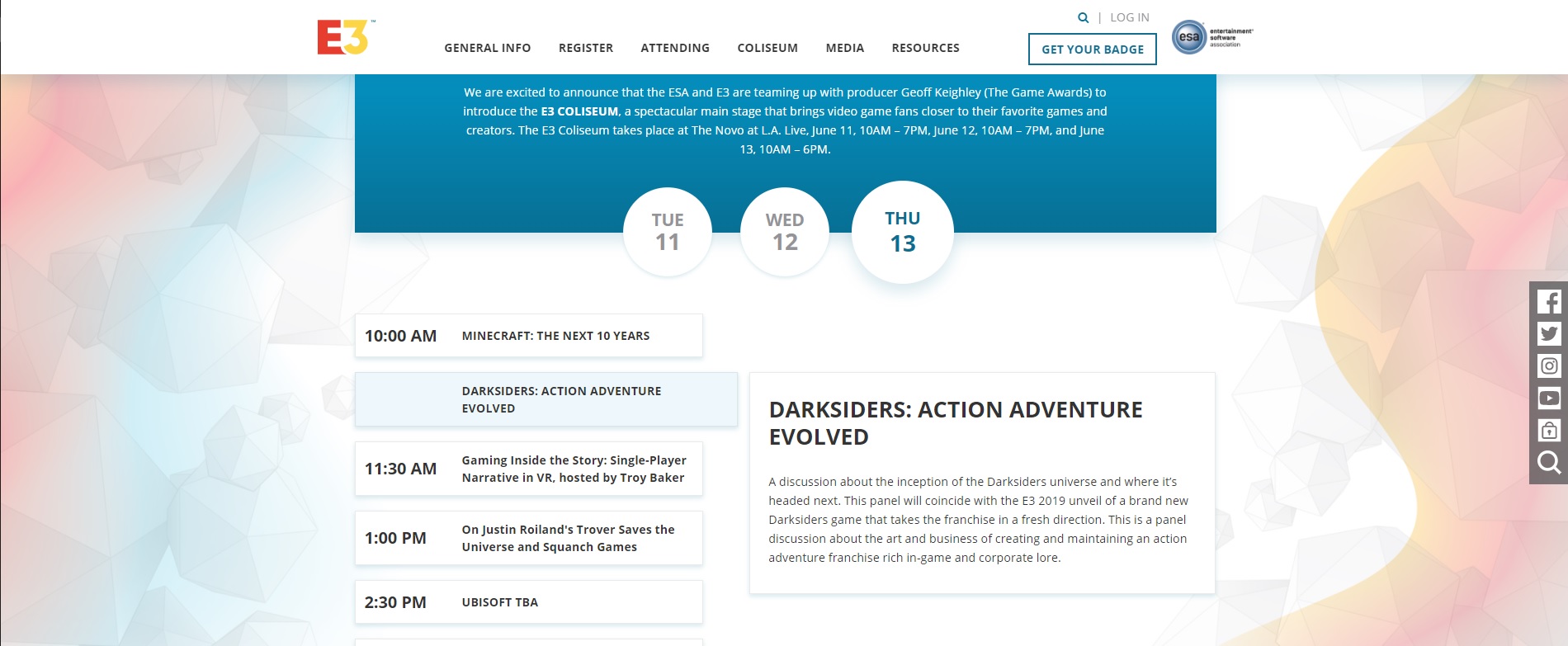The image size is (1568, 646).
Task: Click the lock icon in the sidebar
Action: (x=1549, y=431)
